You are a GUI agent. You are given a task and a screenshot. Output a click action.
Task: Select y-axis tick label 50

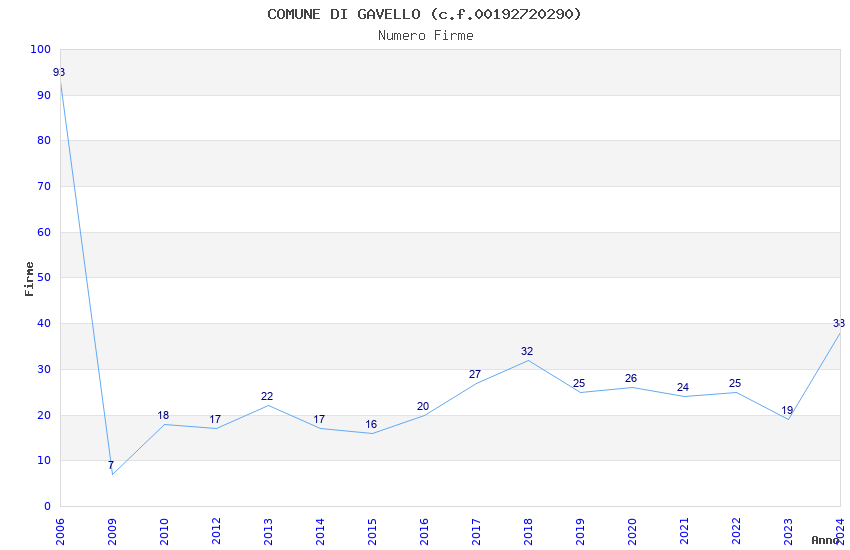44,277
